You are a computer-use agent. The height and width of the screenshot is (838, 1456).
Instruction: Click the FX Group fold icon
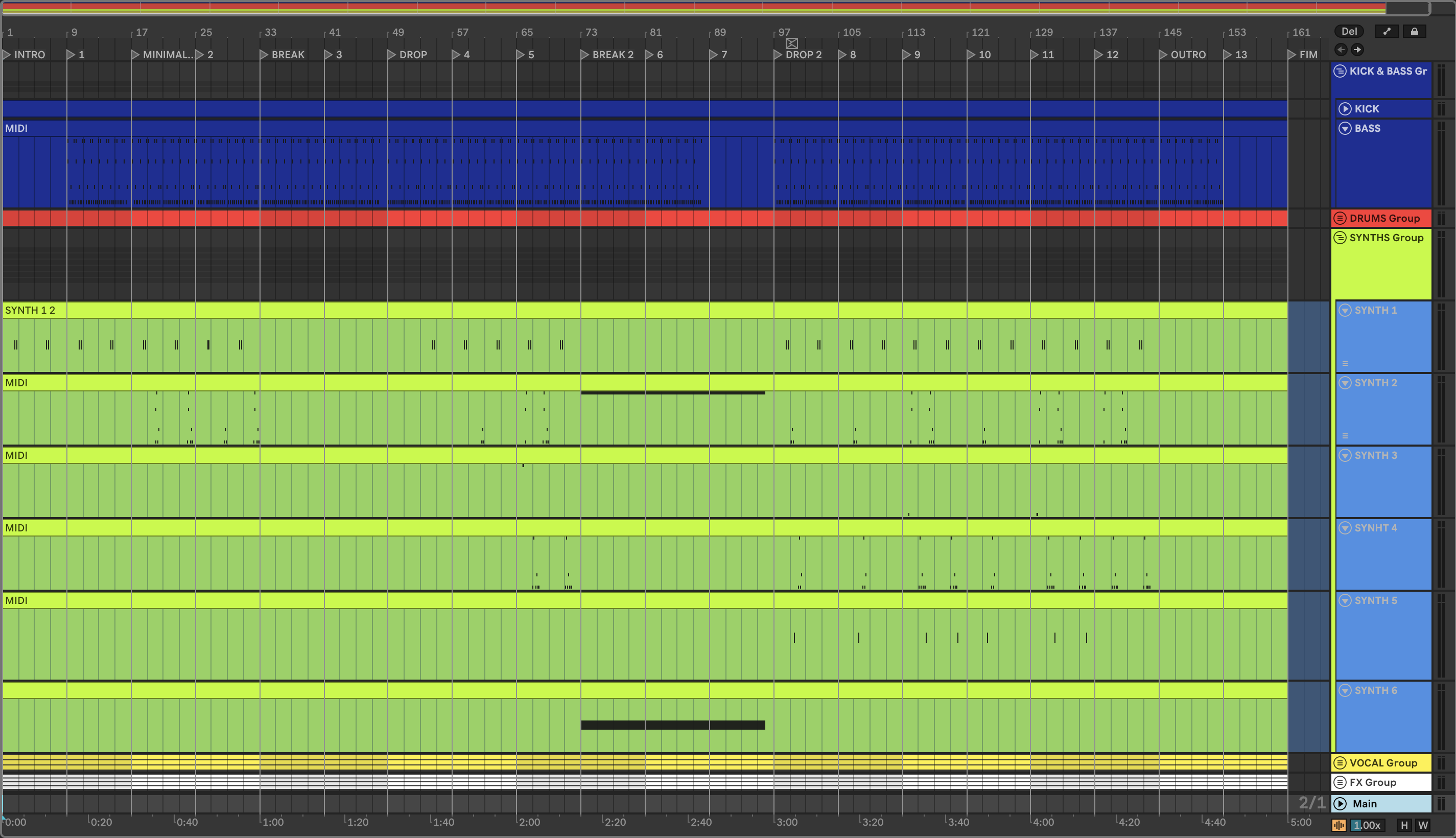1340,782
